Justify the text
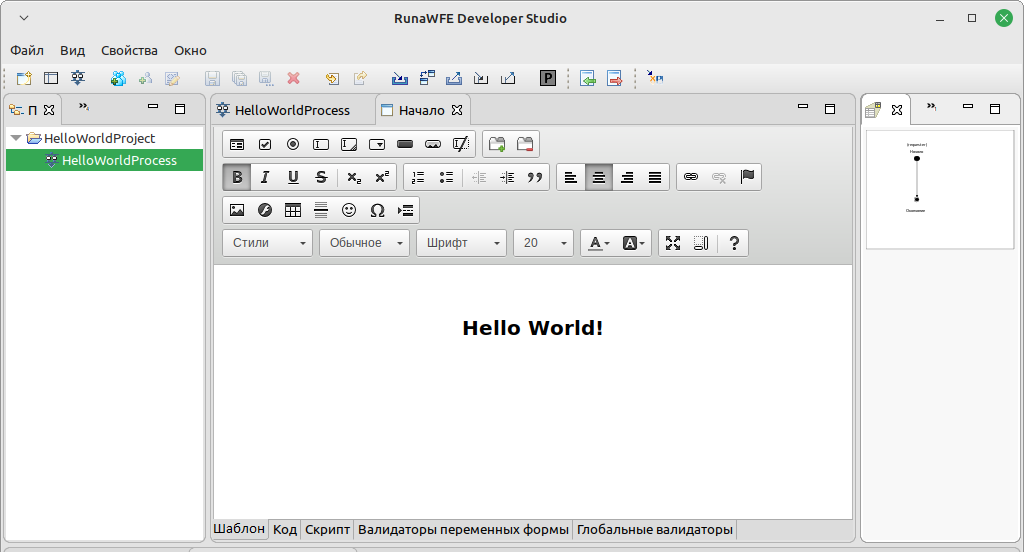 (x=655, y=177)
